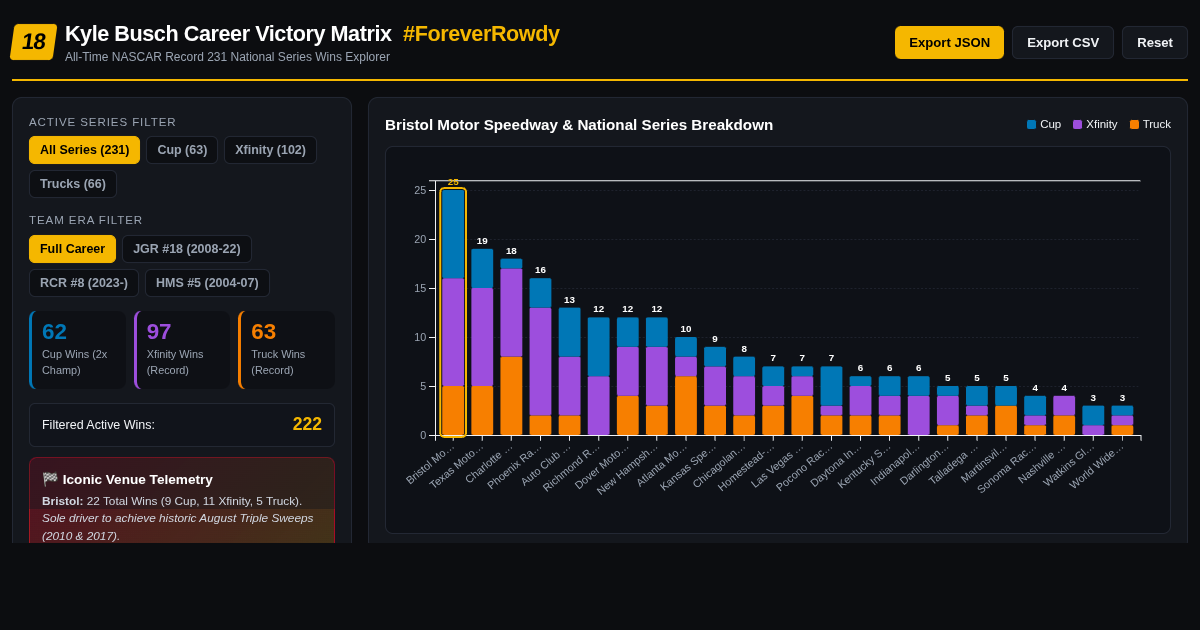The height and width of the screenshot is (630, 1200).
Task: Select the Charlotte bar labeled 18
Action: [511, 347]
